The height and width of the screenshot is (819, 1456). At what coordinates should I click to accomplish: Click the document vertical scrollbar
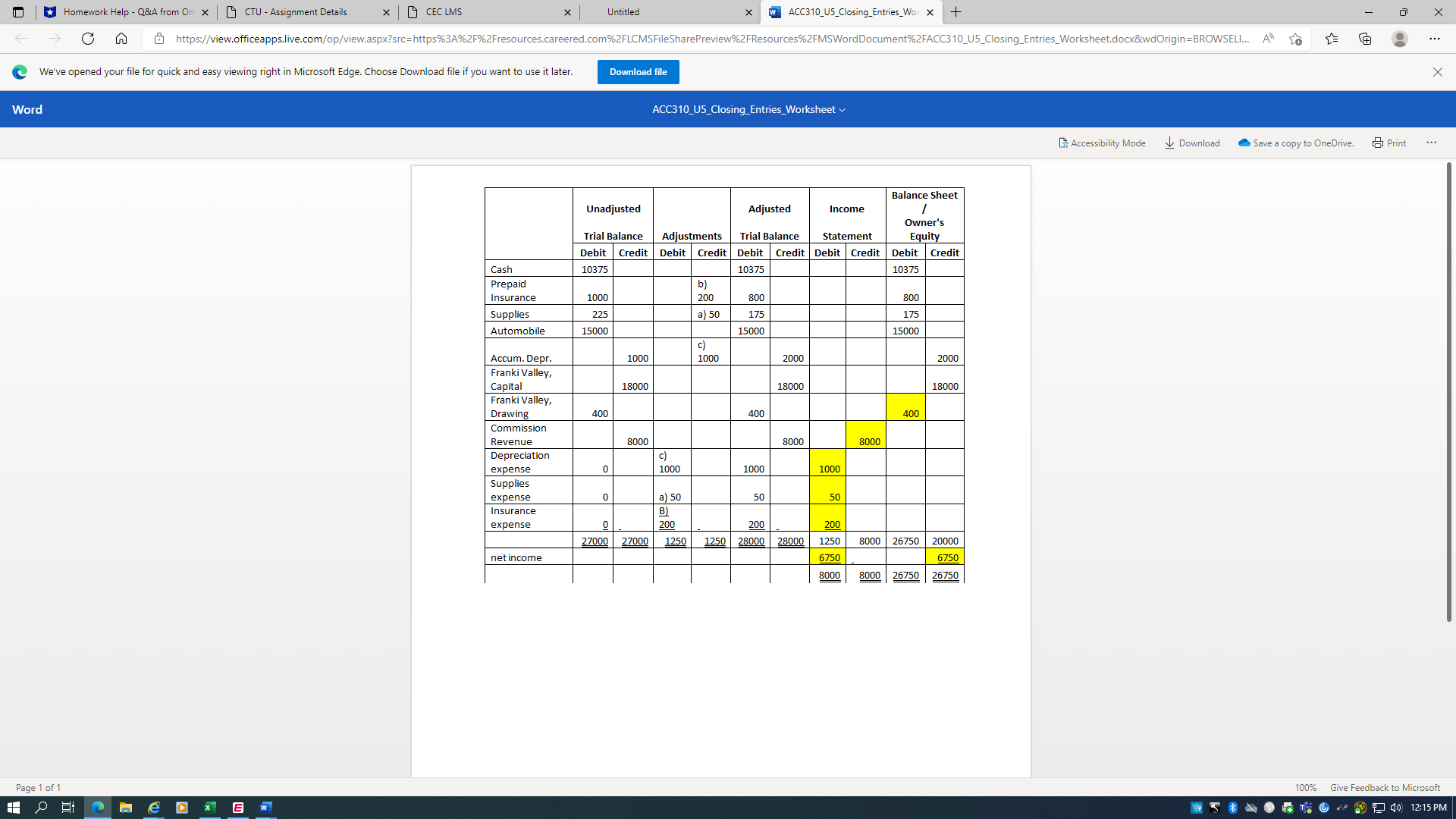(x=1448, y=392)
